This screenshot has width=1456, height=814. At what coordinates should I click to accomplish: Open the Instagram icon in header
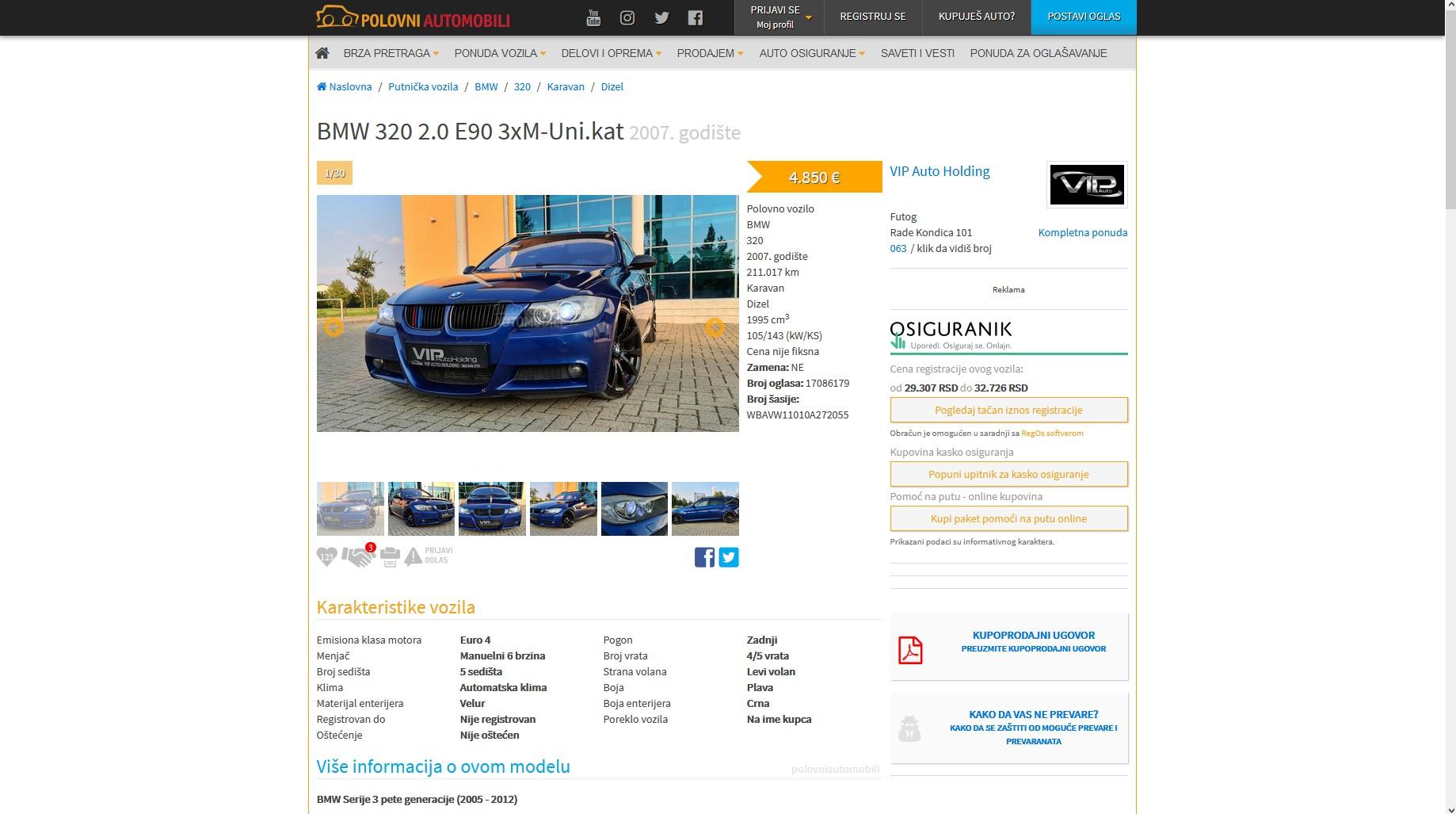tap(627, 17)
